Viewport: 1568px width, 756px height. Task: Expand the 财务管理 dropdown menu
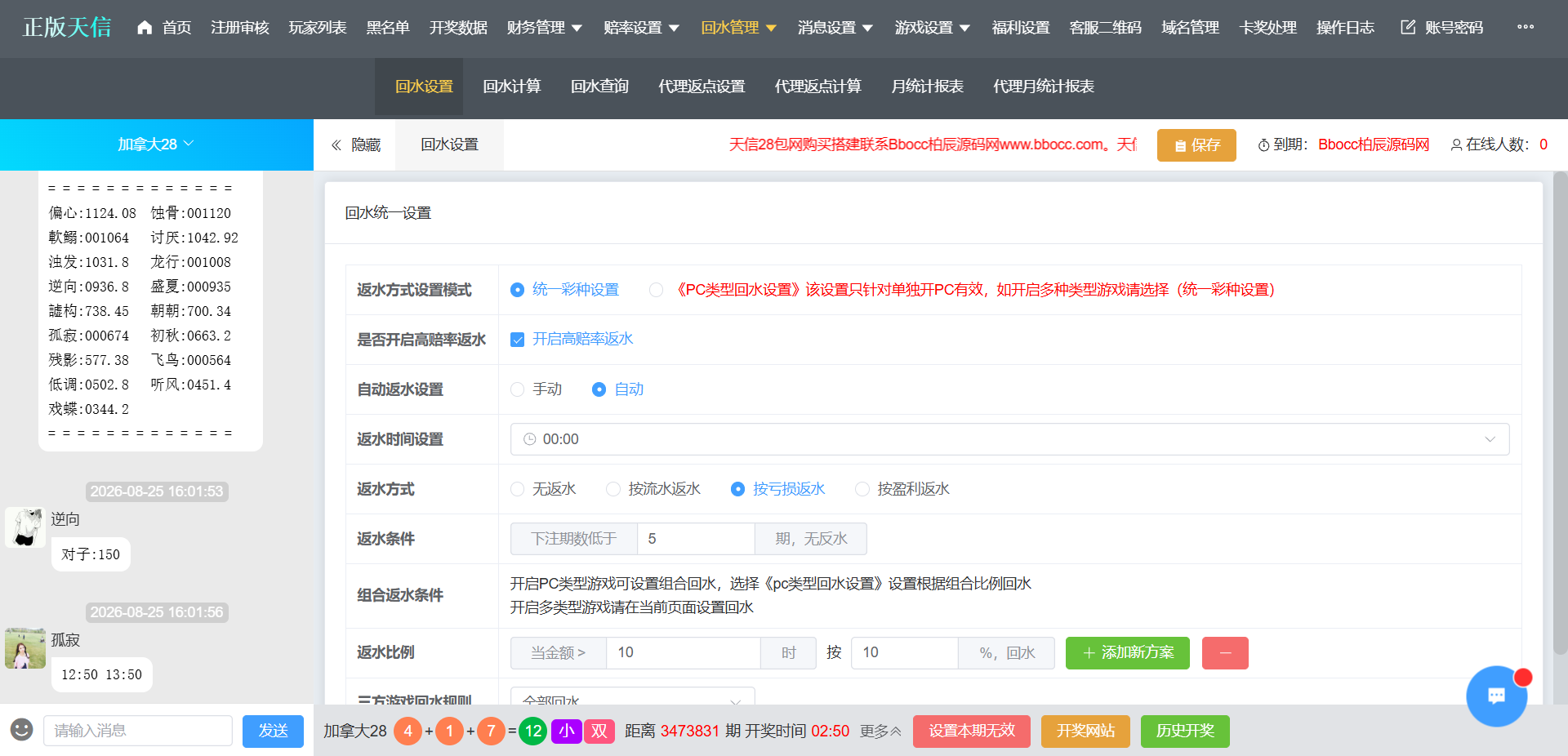coord(545,28)
